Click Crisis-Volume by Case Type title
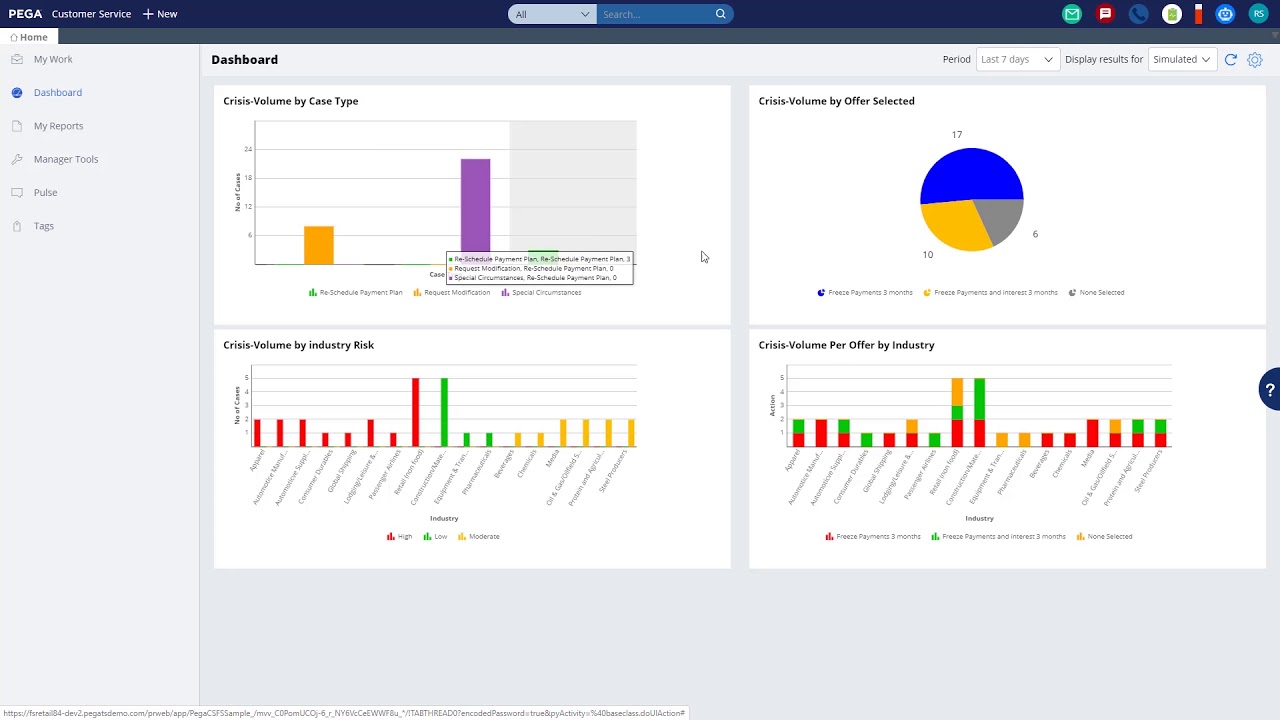Viewport: 1280px width, 720px height. tap(291, 101)
